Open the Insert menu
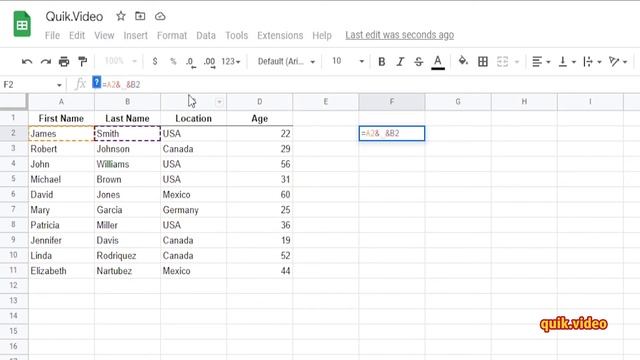Image resolution: width=640 pixels, height=360 pixels. tap(136, 36)
